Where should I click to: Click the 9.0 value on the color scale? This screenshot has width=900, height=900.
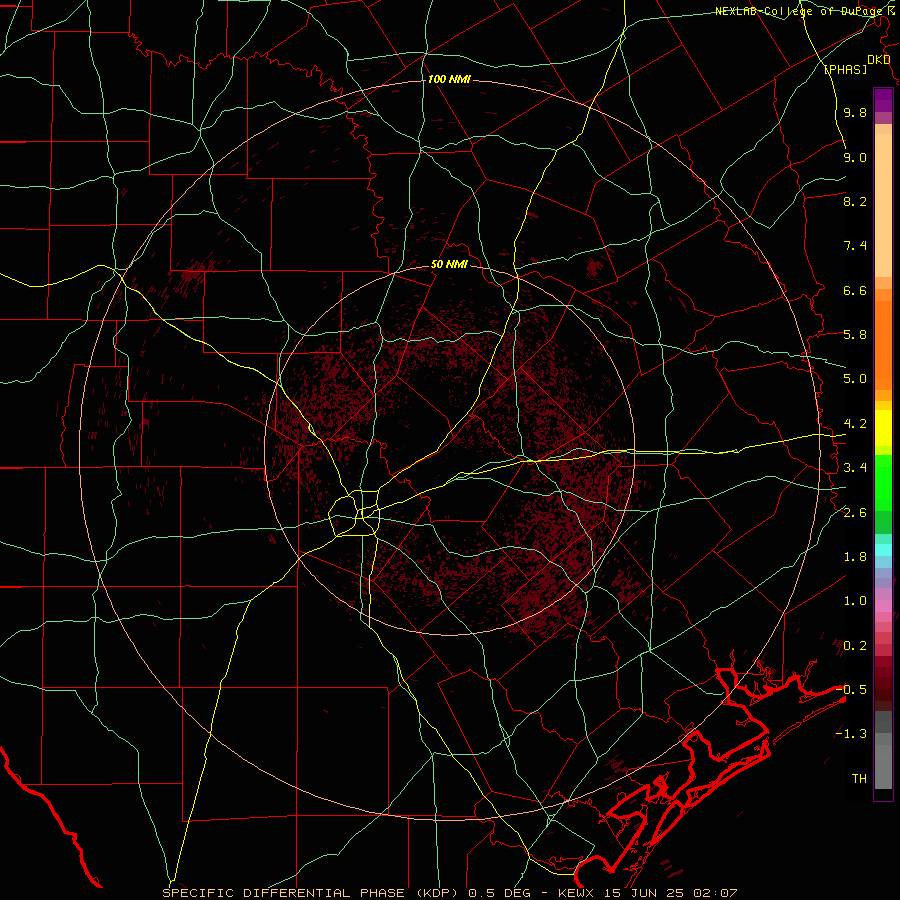[855, 157]
